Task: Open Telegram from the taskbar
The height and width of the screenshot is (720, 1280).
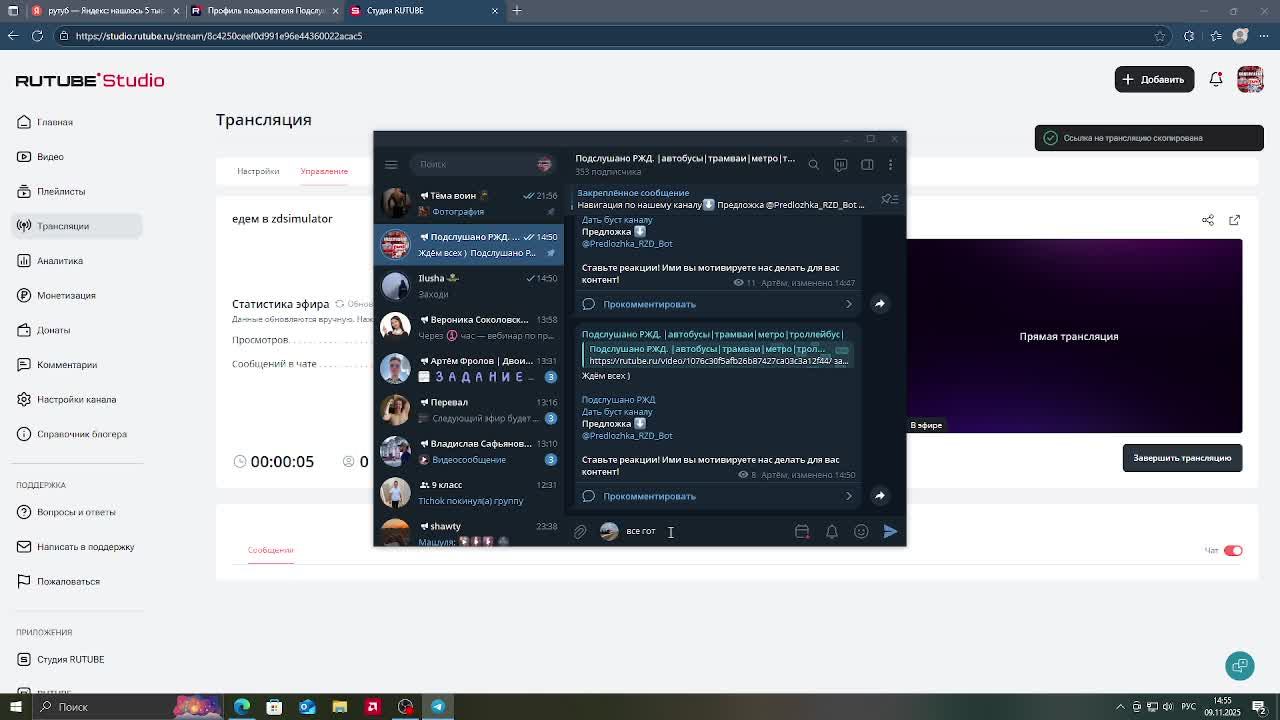Action: pos(438,707)
